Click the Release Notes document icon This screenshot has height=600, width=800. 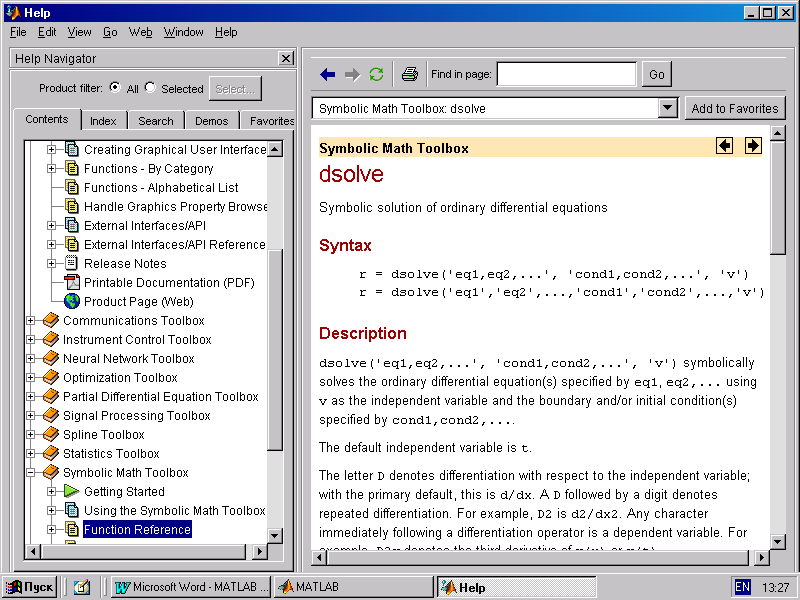click(x=72, y=263)
